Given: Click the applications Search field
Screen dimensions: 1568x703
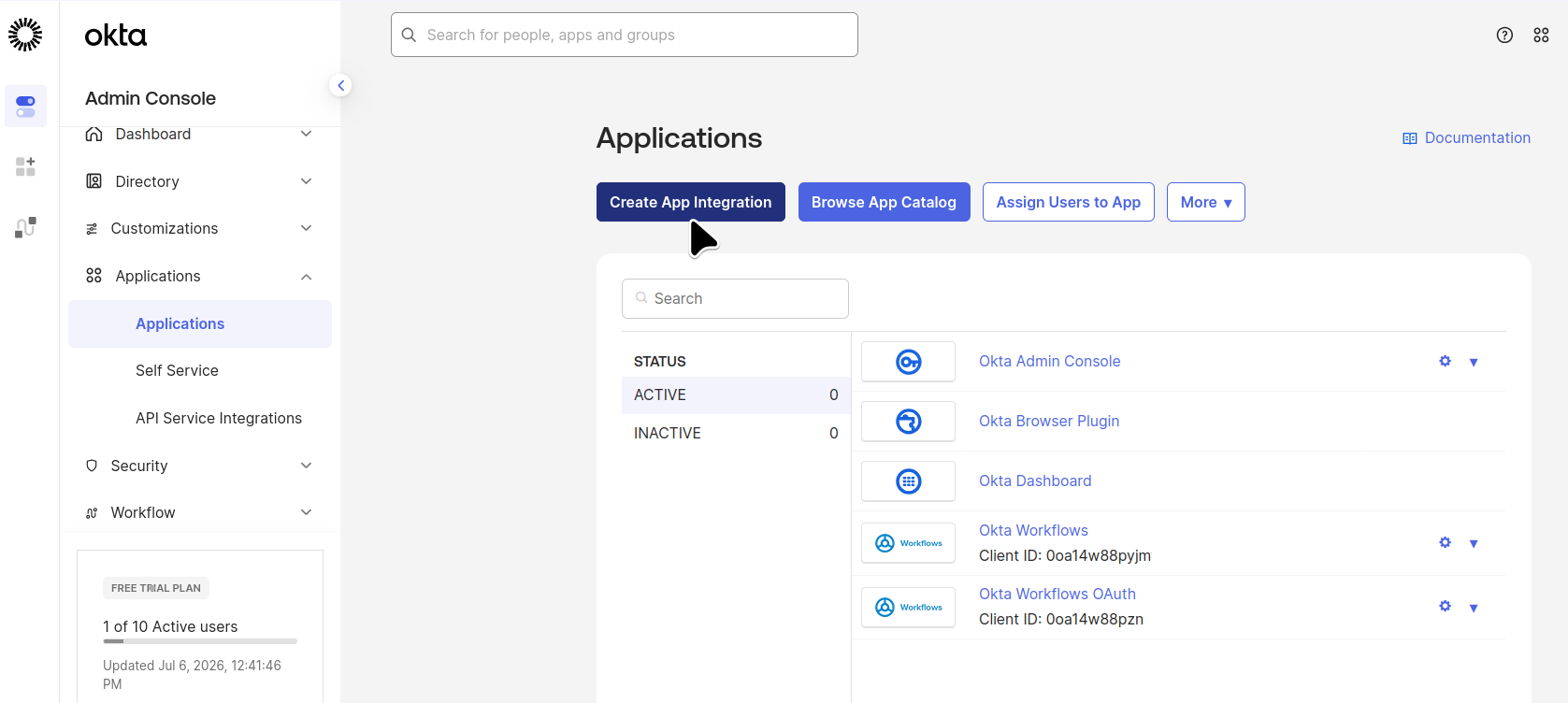Looking at the screenshot, I should (735, 298).
